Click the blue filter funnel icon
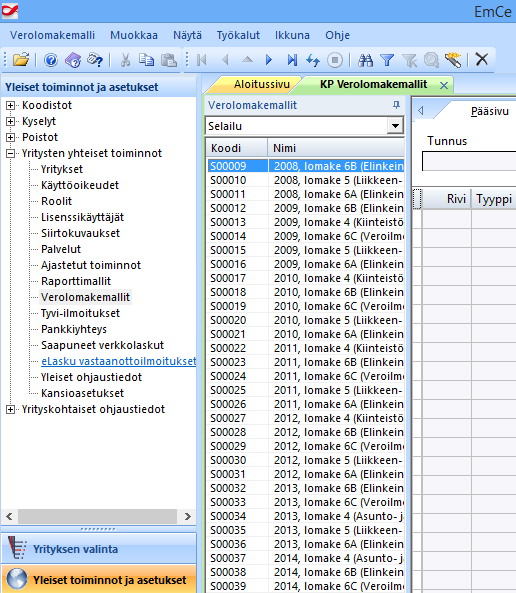The image size is (516, 593). coord(387,60)
